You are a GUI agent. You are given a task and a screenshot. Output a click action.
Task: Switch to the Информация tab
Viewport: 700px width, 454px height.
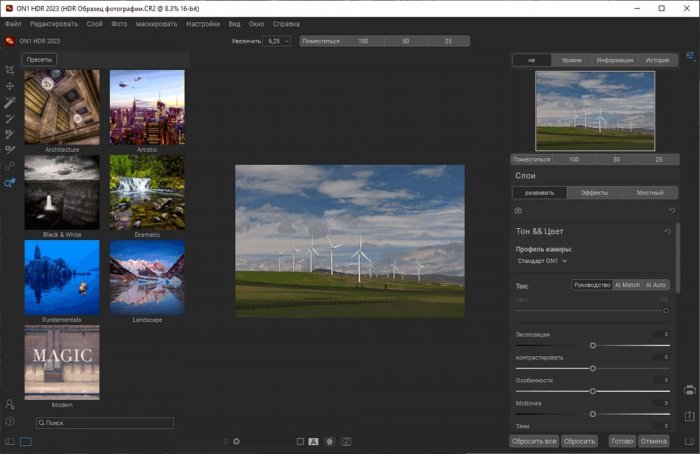(x=615, y=60)
